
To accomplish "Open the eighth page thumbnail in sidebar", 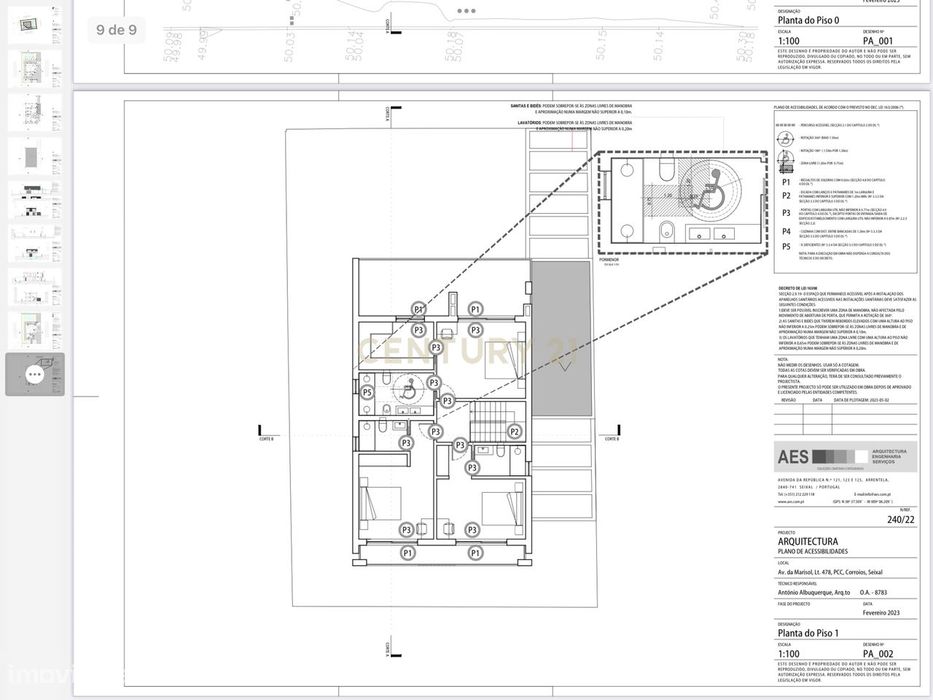I will 35,331.
